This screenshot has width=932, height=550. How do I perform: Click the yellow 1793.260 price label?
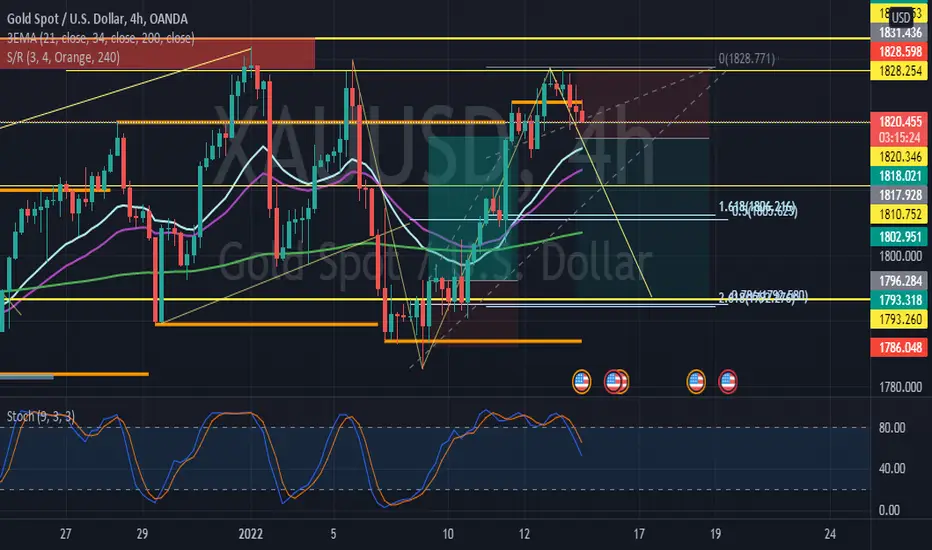click(x=900, y=319)
